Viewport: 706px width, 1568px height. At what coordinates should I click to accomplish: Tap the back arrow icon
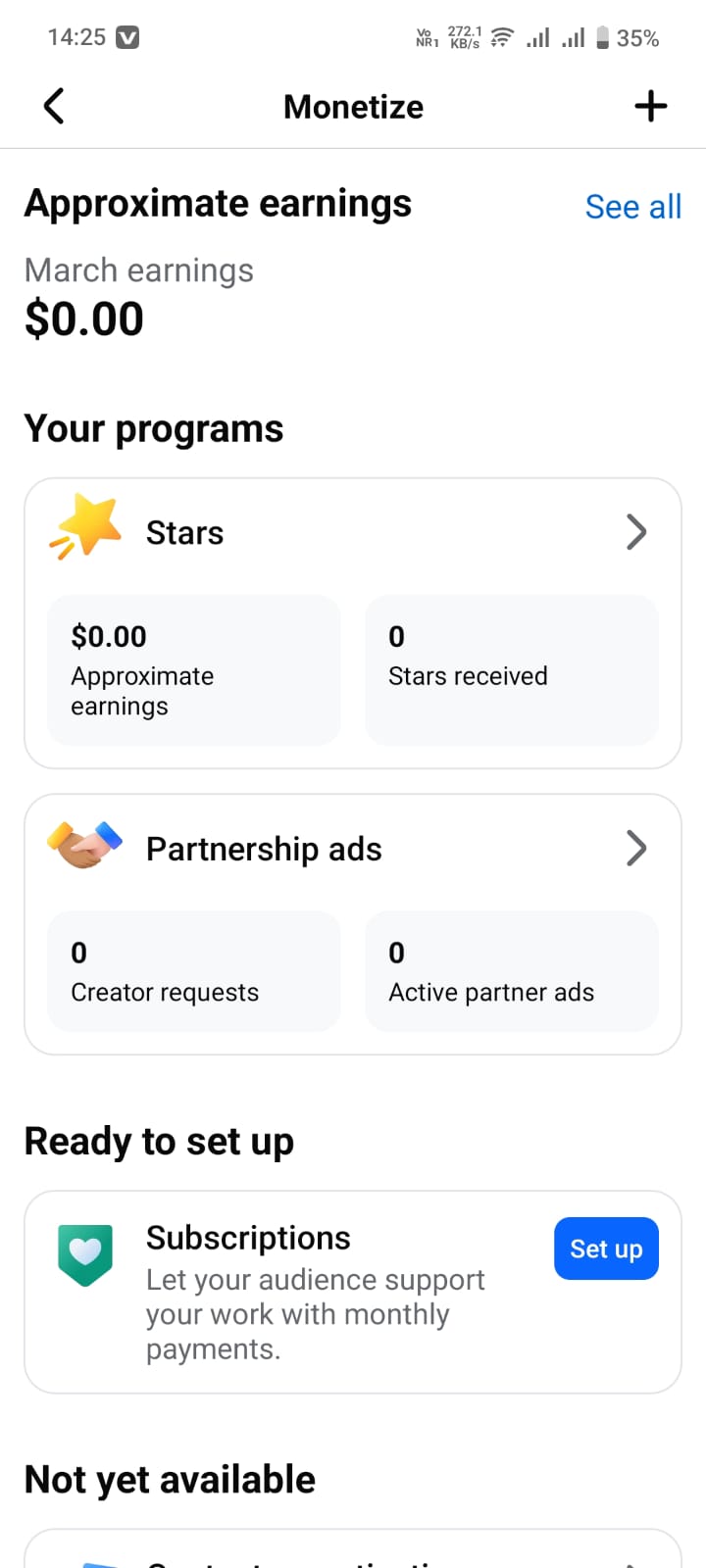pyautogui.click(x=54, y=106)
